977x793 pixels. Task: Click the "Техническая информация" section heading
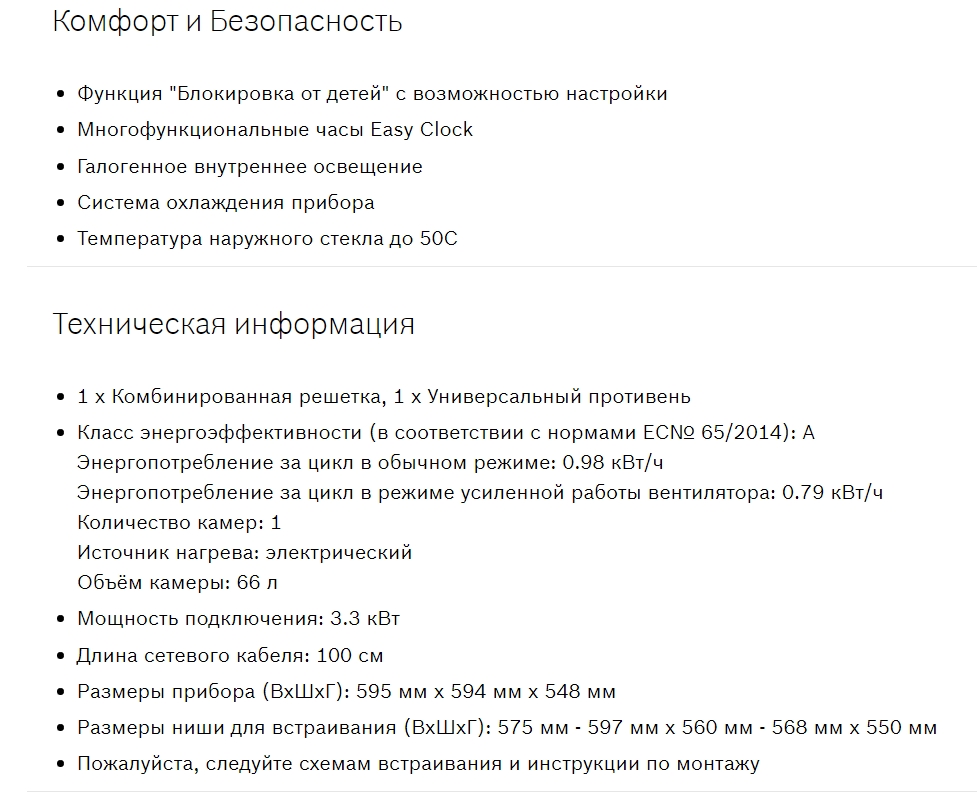233,325
